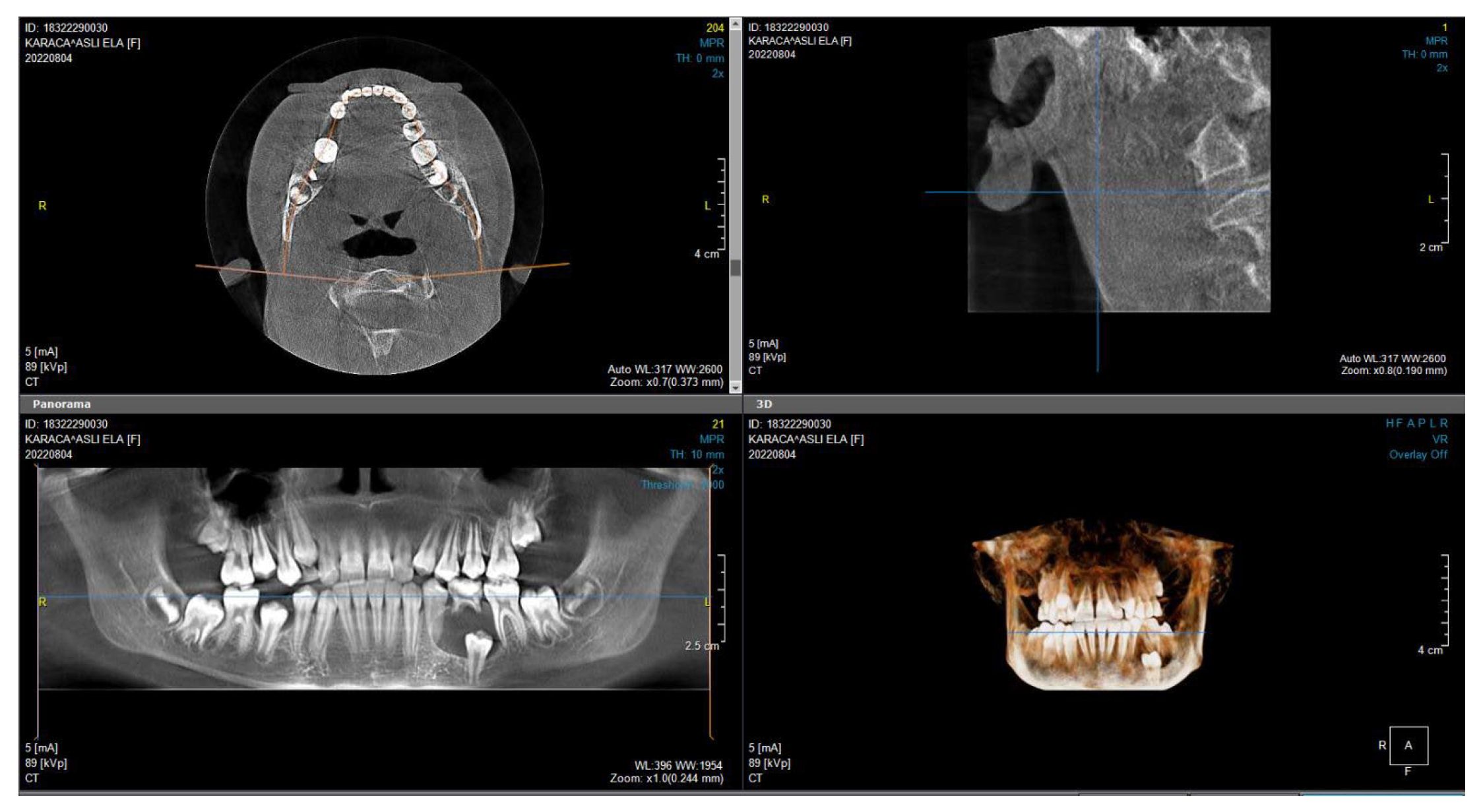Click the H orientation letter in 3D view
This screenshot has height=812, width=1483.
click(x=1389, y=423)
